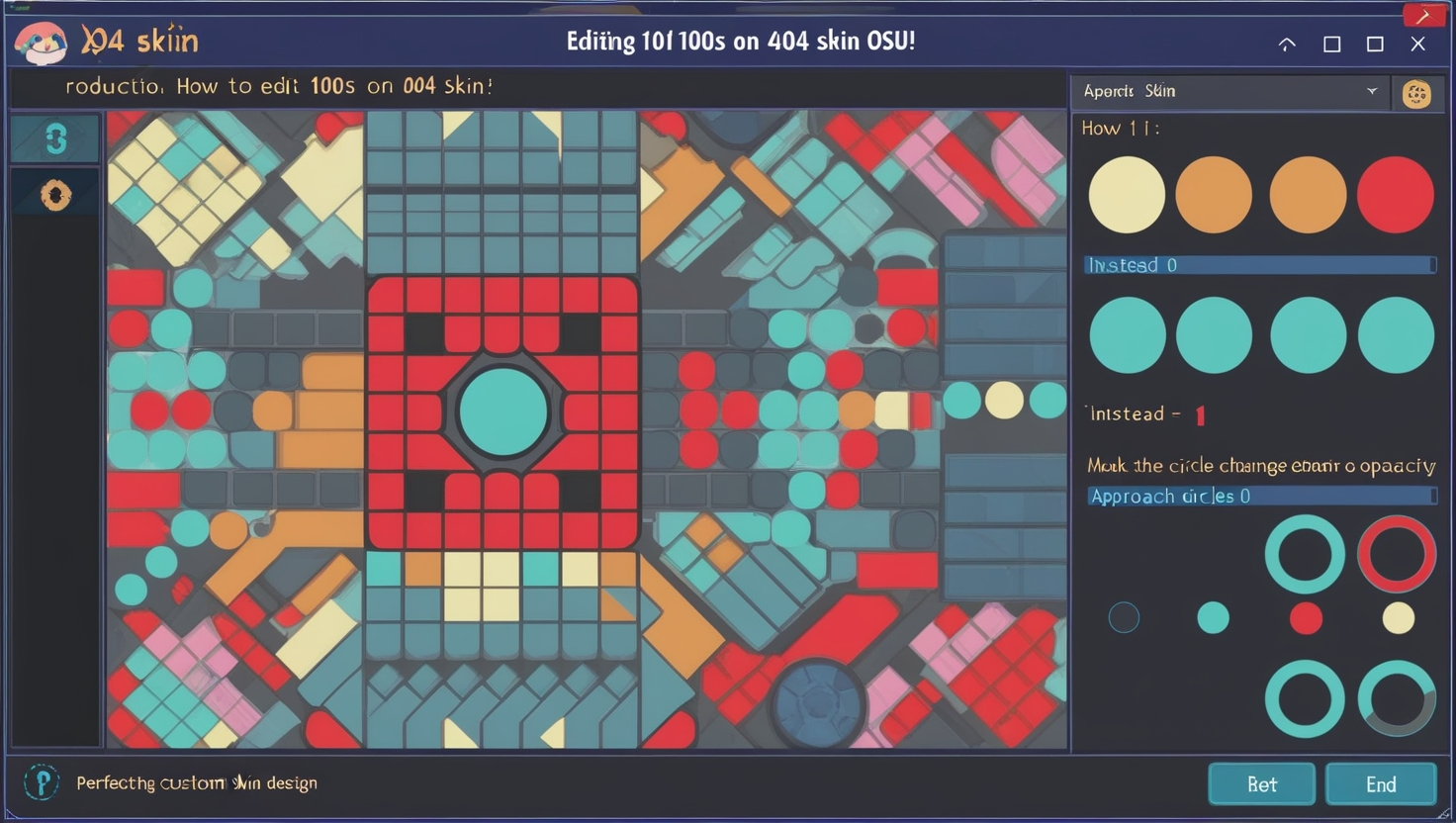This screenshot has height=823, width=1456.
Task: Click the mascot logo in title bar
Action: 41,43
